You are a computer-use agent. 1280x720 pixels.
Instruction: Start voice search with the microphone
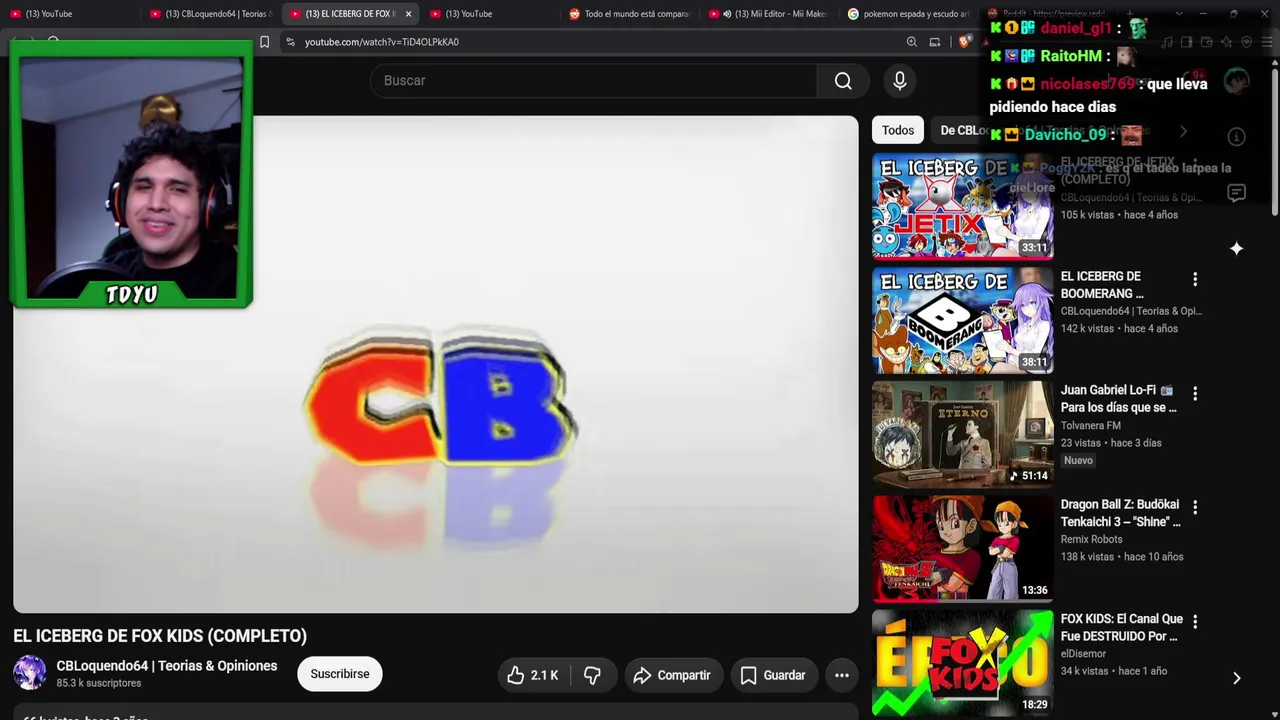(x=900, y=81)
